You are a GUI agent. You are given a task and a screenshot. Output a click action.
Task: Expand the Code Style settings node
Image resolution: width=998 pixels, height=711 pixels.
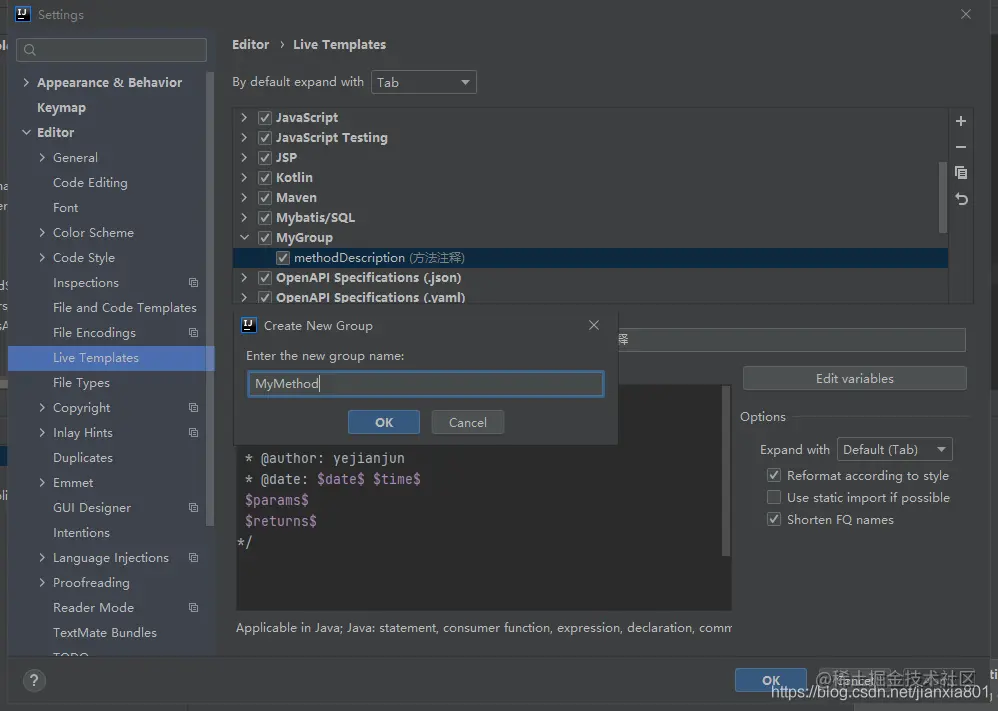pyautogui.click(x=42, y=257)
